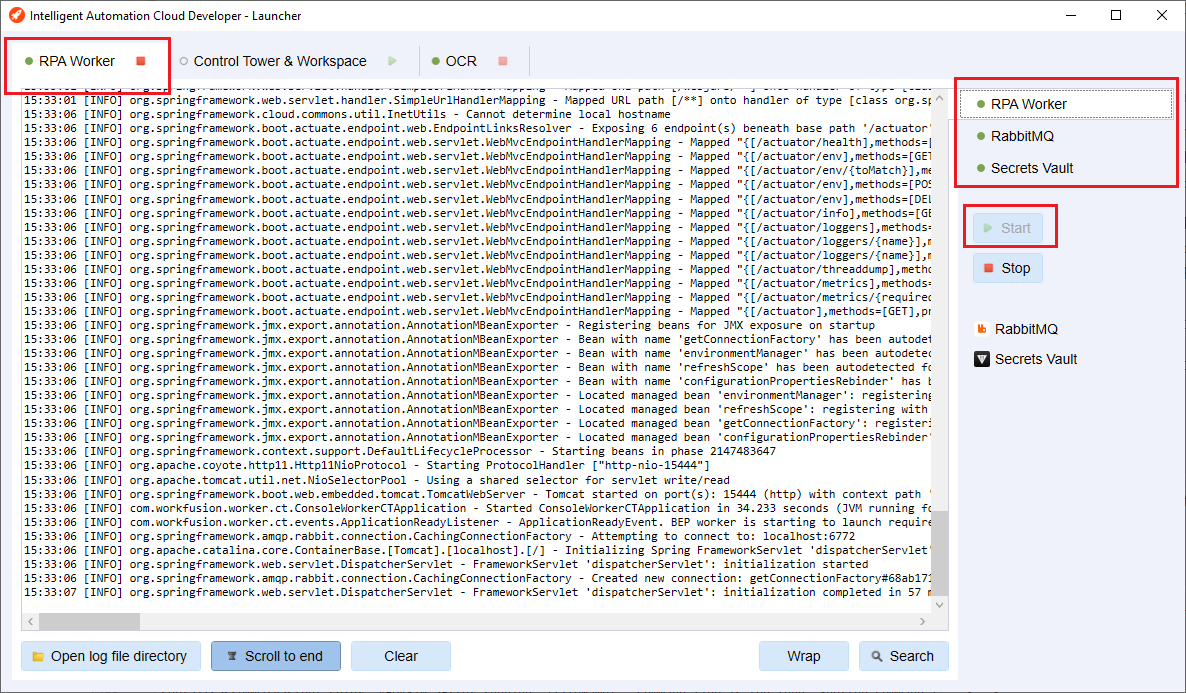Start Control Tower & Workspace with the green arrow
Screen dimensions: 1186x693
pos(392,61)
